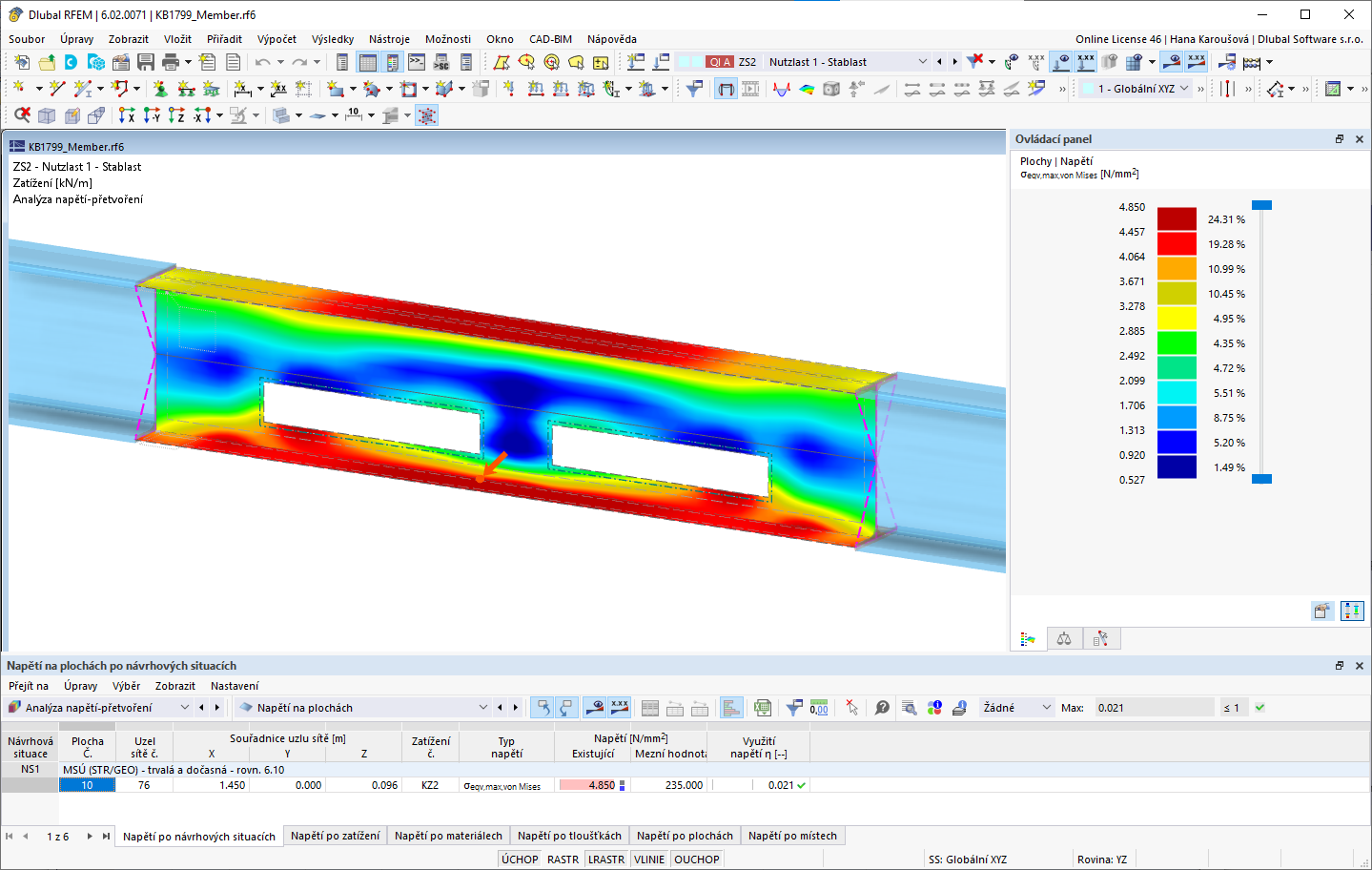Screen dimensions: 1372x870
Task: Click the deformation results icon
Action: point(782,89)
